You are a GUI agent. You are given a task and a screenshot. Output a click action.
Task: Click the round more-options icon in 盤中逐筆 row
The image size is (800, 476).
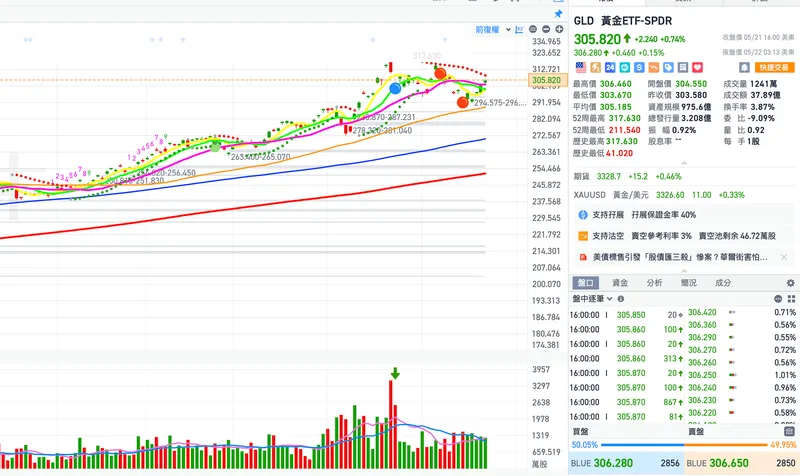tap(778, 299)
